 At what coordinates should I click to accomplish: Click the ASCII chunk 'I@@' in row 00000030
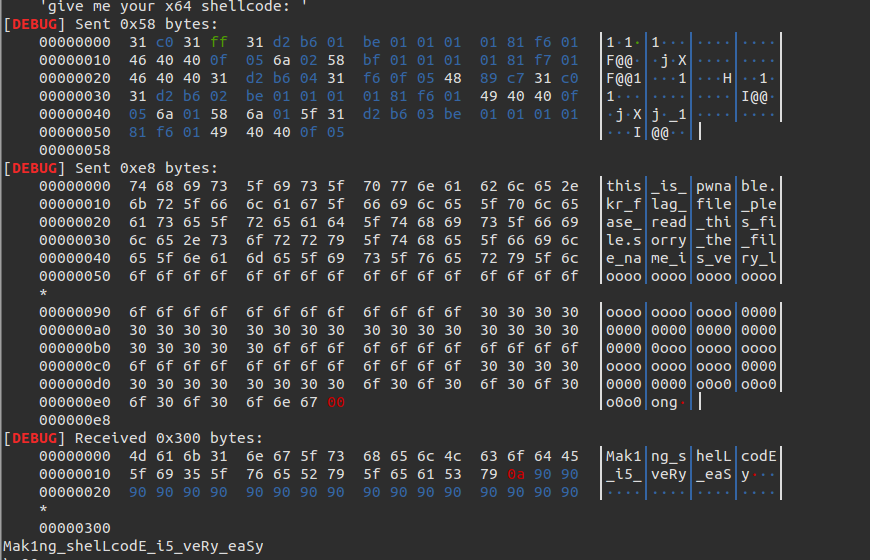(754, 97)
